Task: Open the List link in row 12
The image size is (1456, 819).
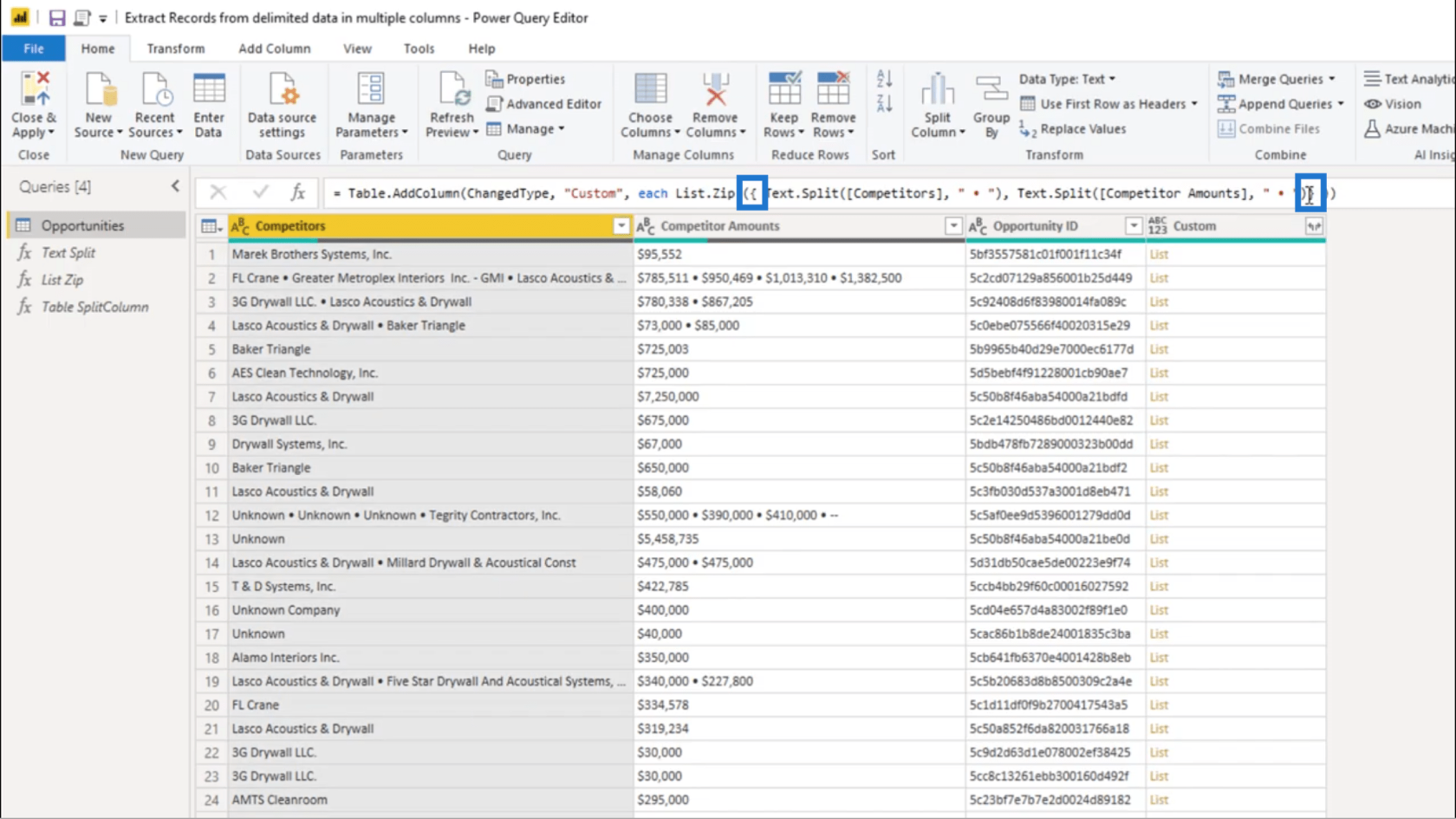Action: click(1159, 516)
